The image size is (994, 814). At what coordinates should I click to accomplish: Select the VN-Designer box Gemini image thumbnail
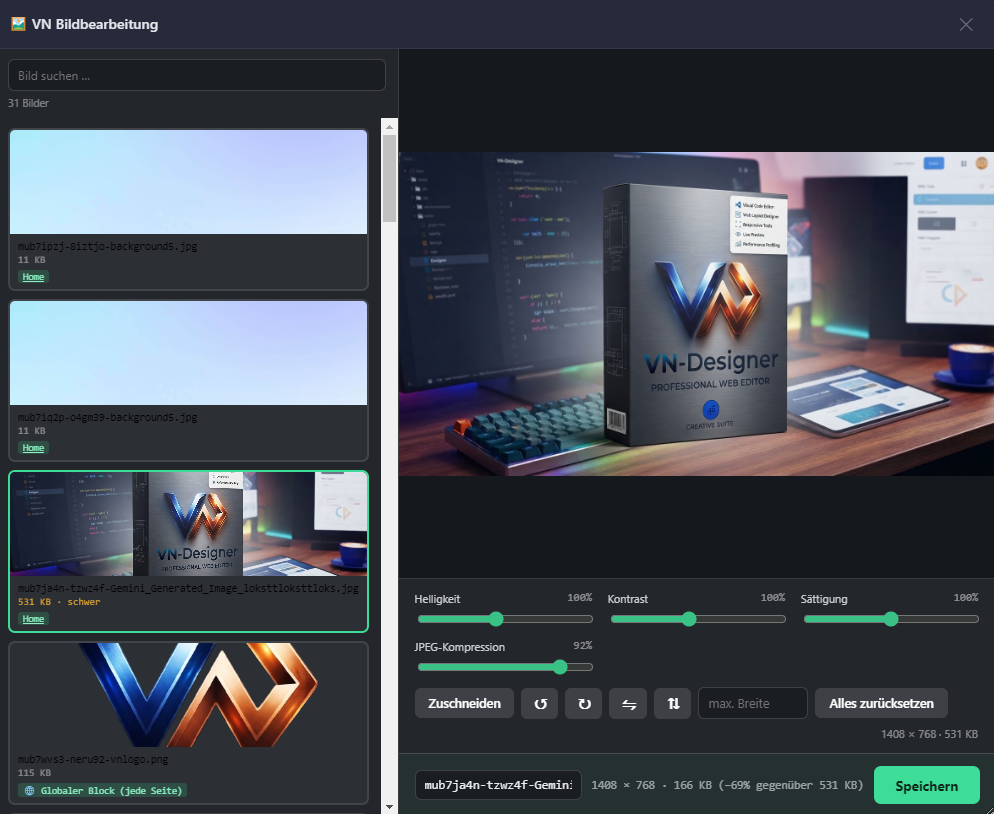tap(188, 524)
